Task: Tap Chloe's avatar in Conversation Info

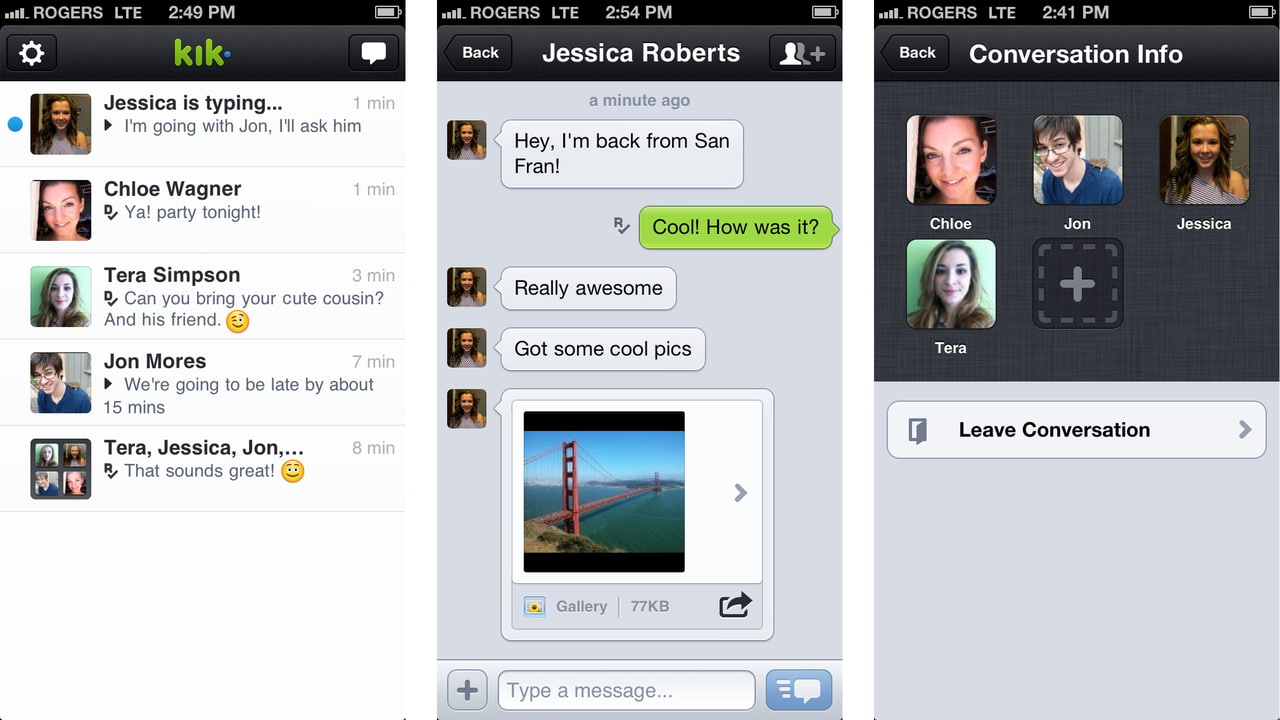Action: (x=950, y=160)
